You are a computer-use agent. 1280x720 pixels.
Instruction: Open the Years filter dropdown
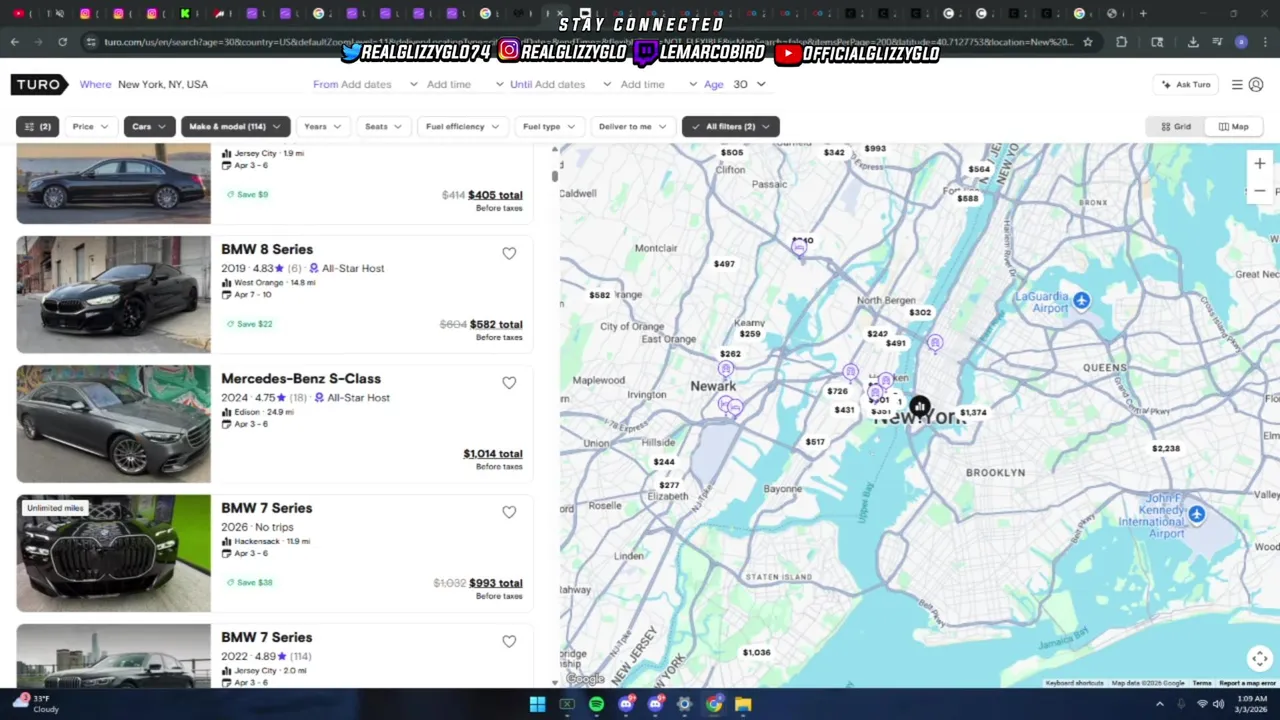tap(322, 126)
